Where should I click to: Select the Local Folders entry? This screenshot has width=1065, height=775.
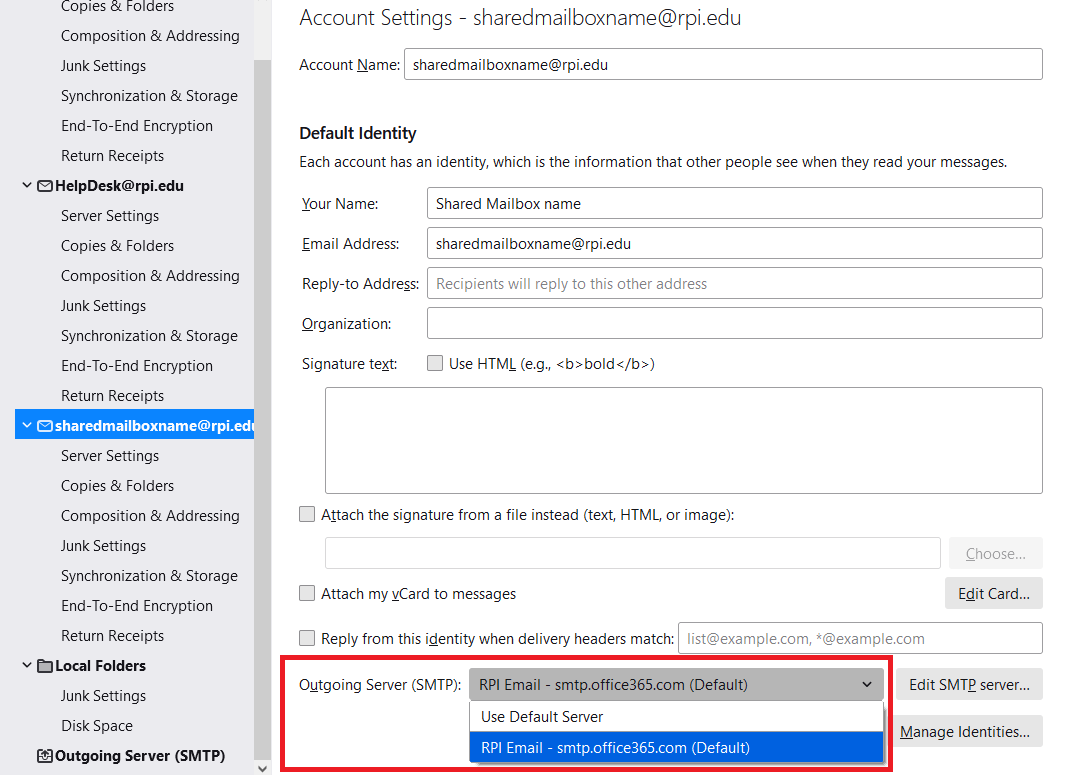[101, 666]
